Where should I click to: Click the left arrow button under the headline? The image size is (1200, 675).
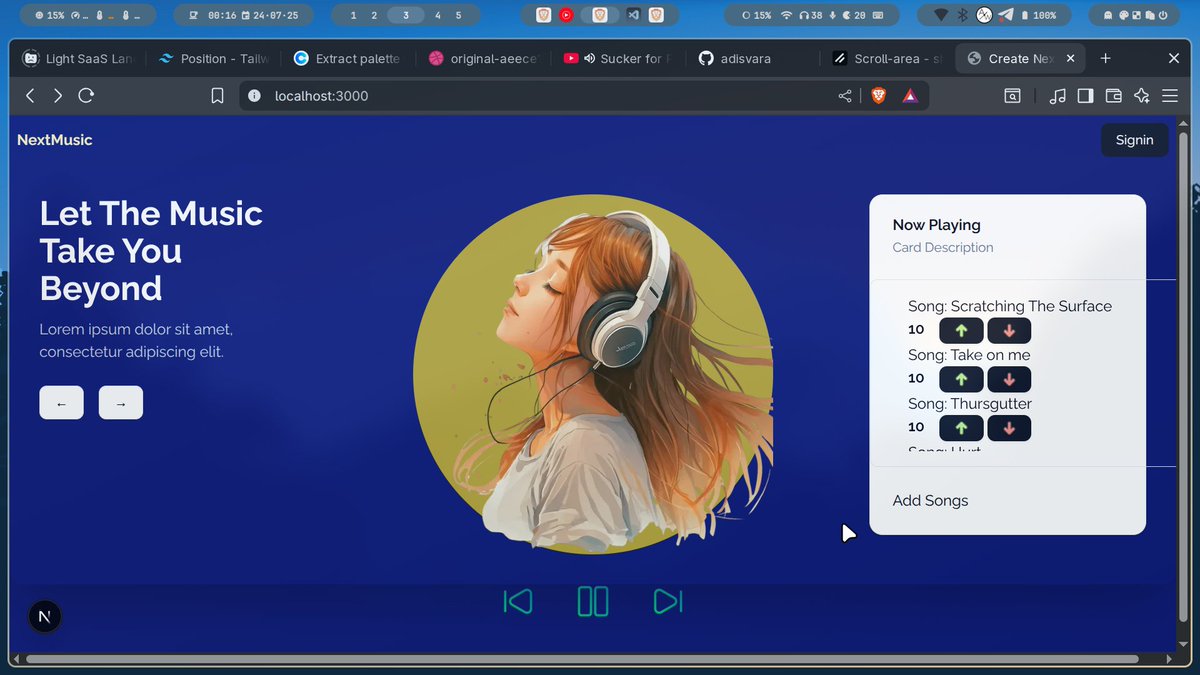[61, 403]
